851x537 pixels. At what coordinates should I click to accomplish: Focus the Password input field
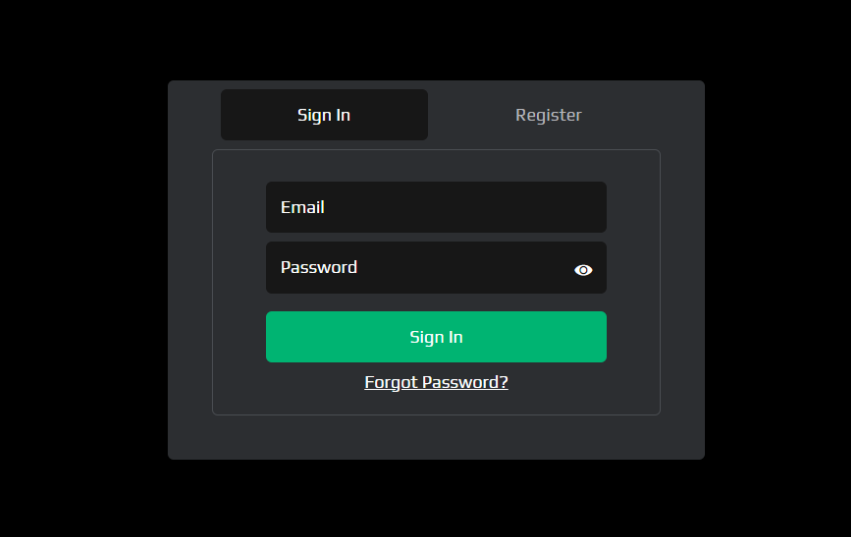[x=420, y=267]
